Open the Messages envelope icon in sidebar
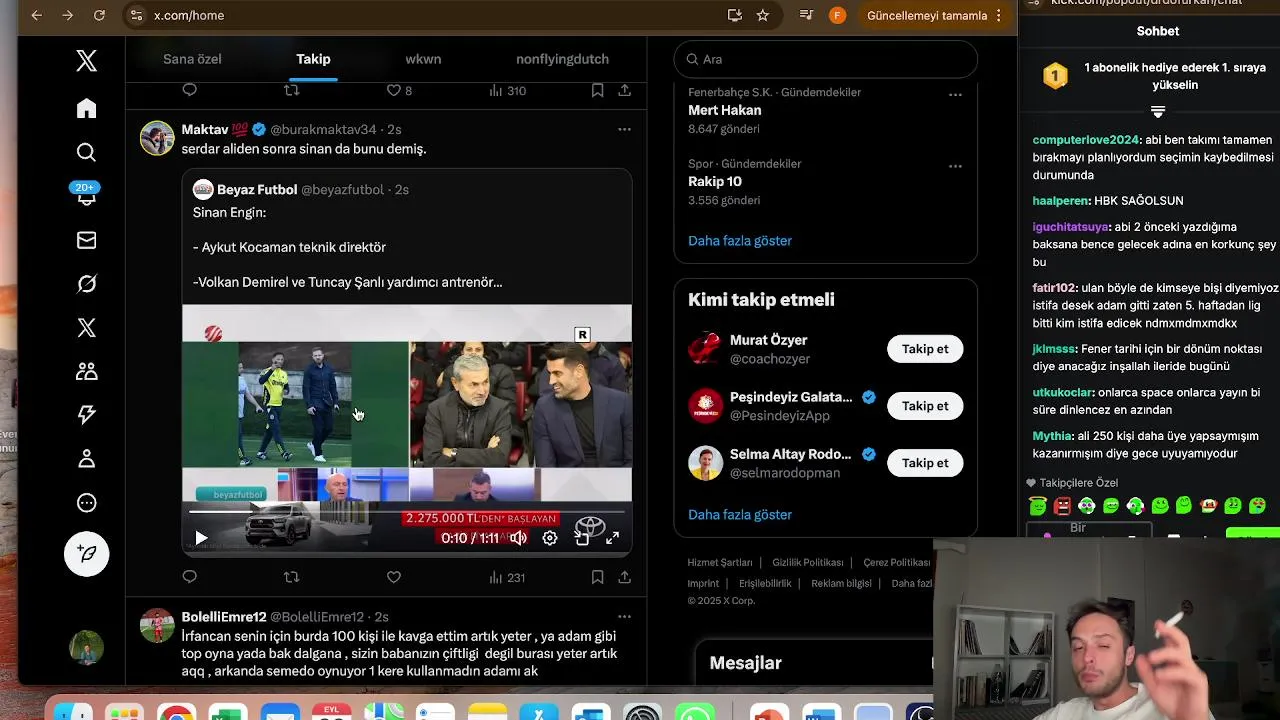This screenshot has width=1280, height=720. pyautogui.click(x=87, y=240)
